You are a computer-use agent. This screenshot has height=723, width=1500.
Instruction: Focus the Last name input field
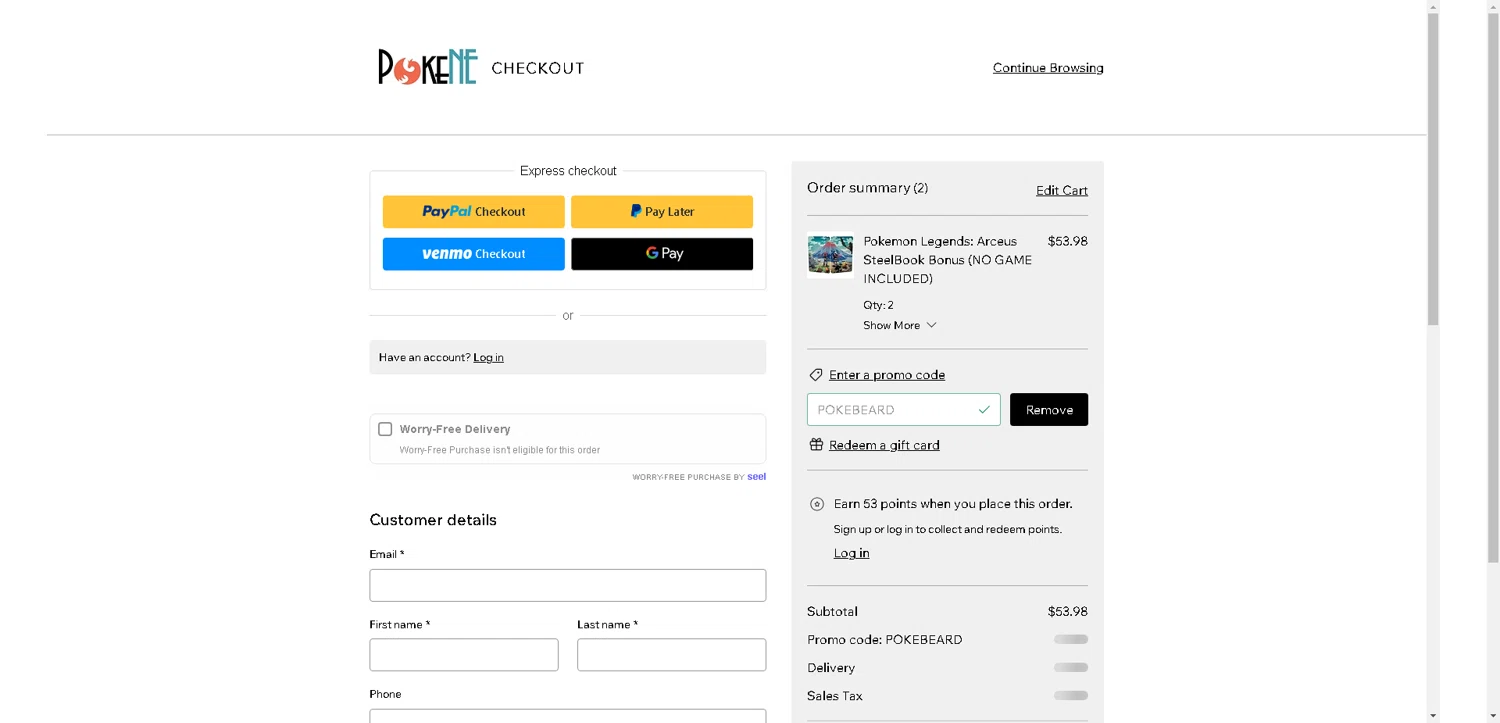point(672,655)
